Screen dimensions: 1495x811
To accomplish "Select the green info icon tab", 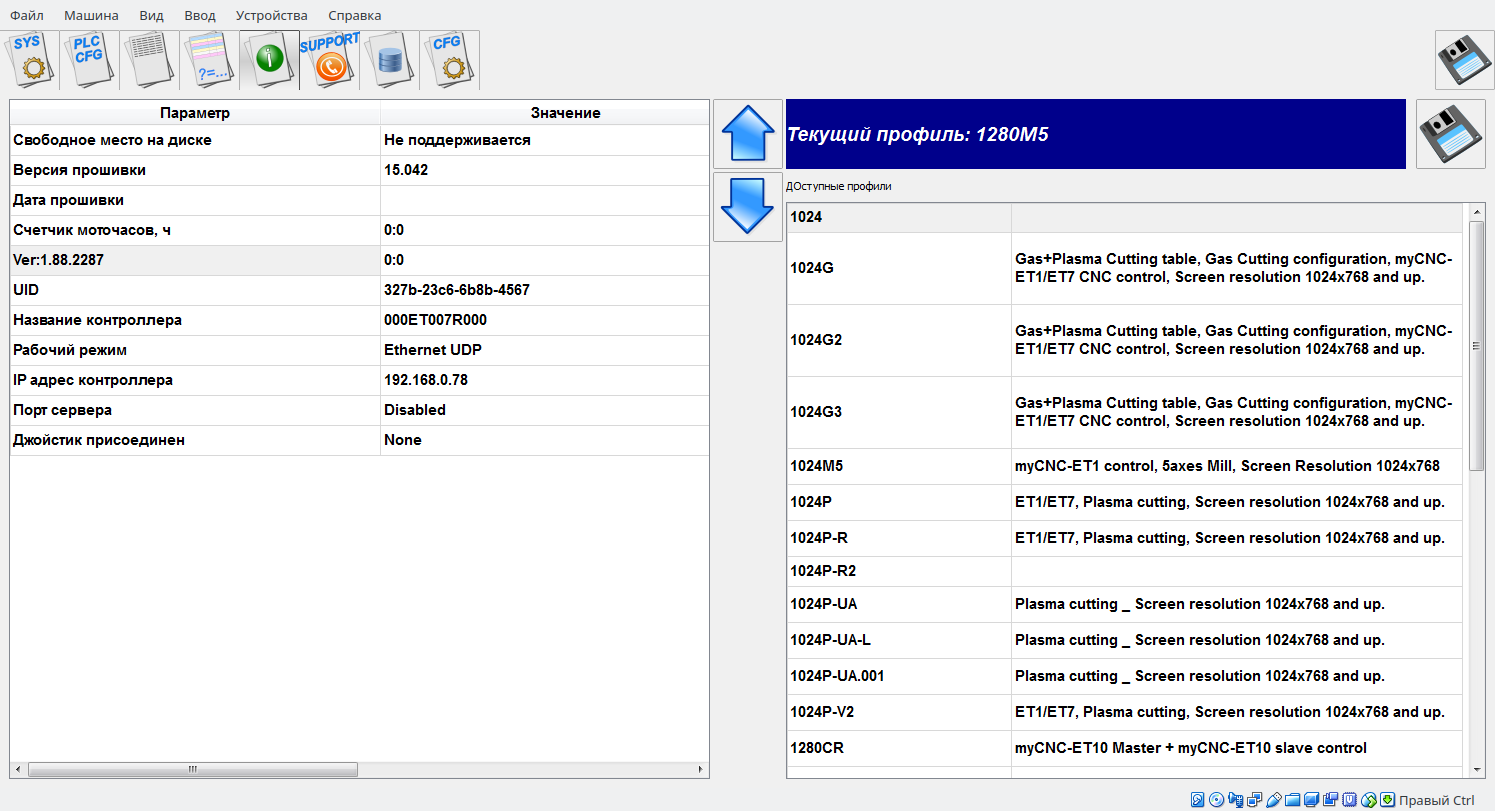I will 269,60.
